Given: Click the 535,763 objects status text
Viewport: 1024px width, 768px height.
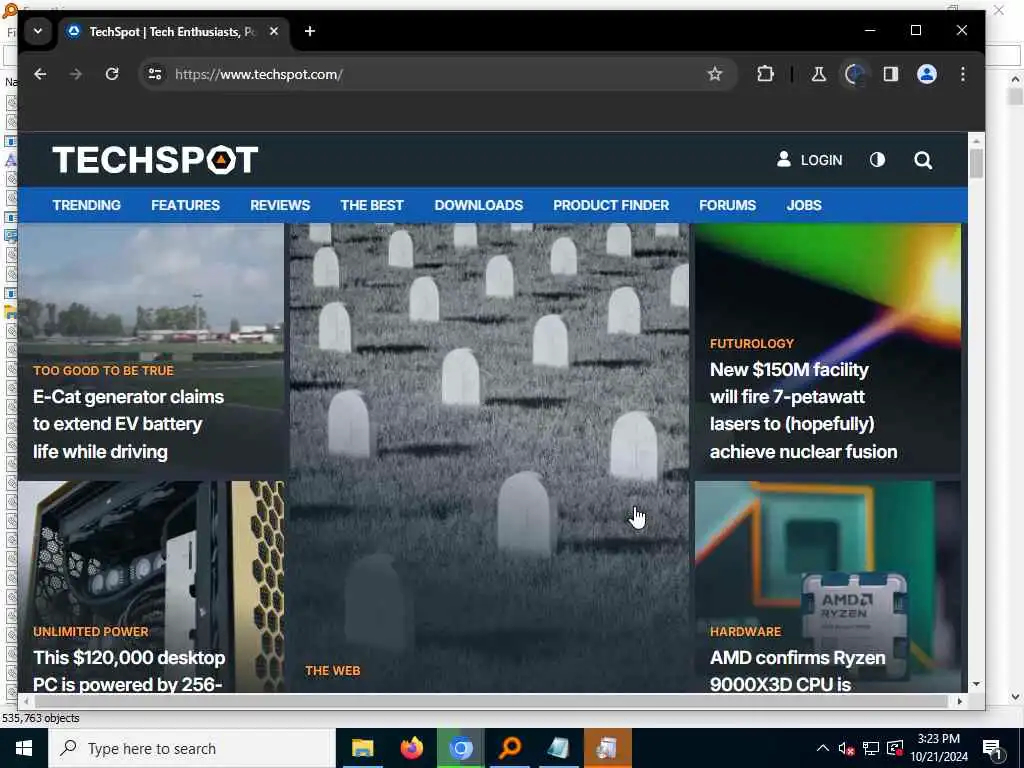Looking at the screenshot, I should click(x=40, y=718).
